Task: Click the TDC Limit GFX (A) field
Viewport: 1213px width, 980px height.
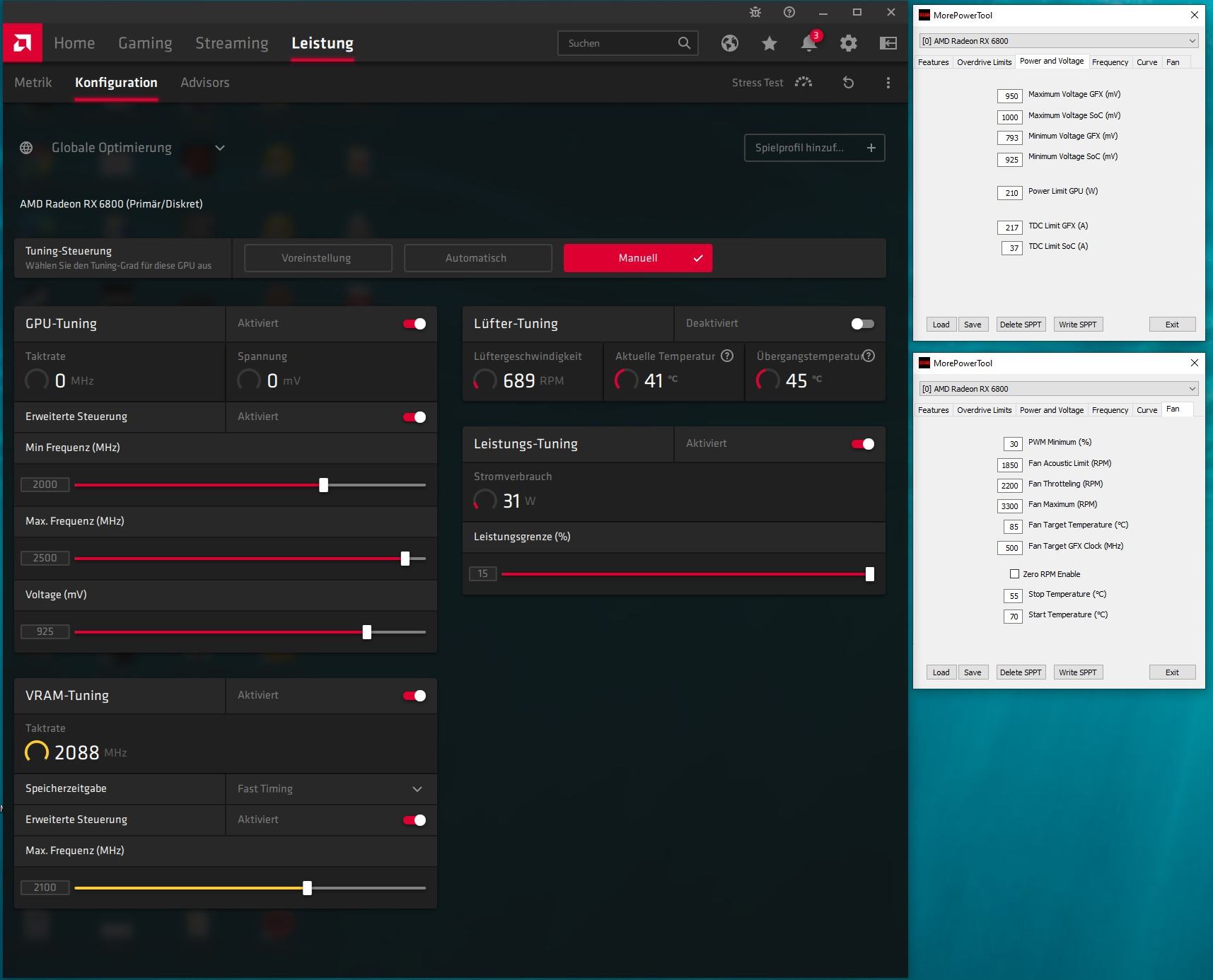Action: 1010,228
